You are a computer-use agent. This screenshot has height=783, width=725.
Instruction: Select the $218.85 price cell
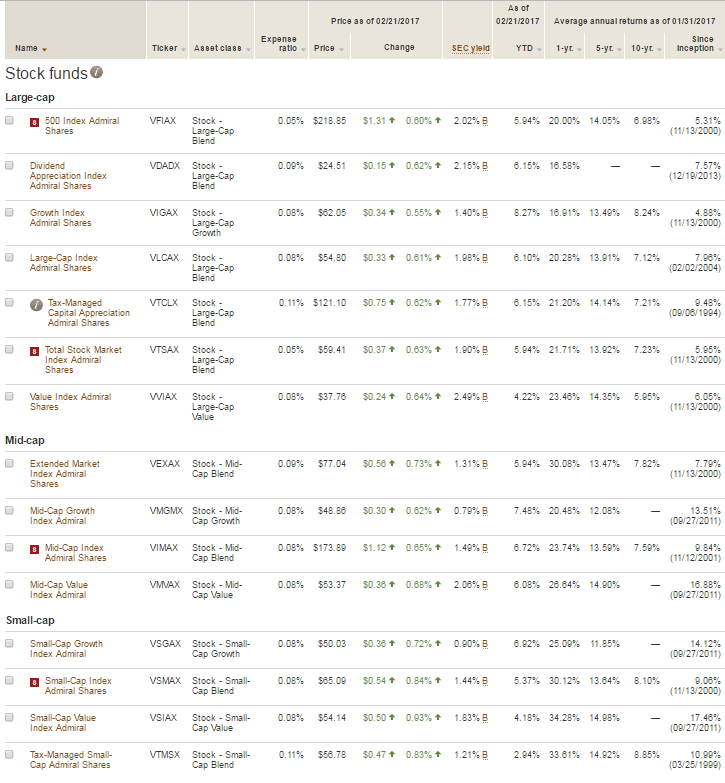coord(330,121)
